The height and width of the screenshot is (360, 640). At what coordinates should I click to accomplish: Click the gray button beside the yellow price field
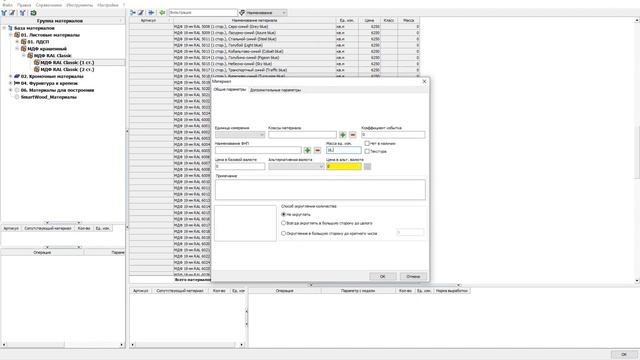click(367, 167)
